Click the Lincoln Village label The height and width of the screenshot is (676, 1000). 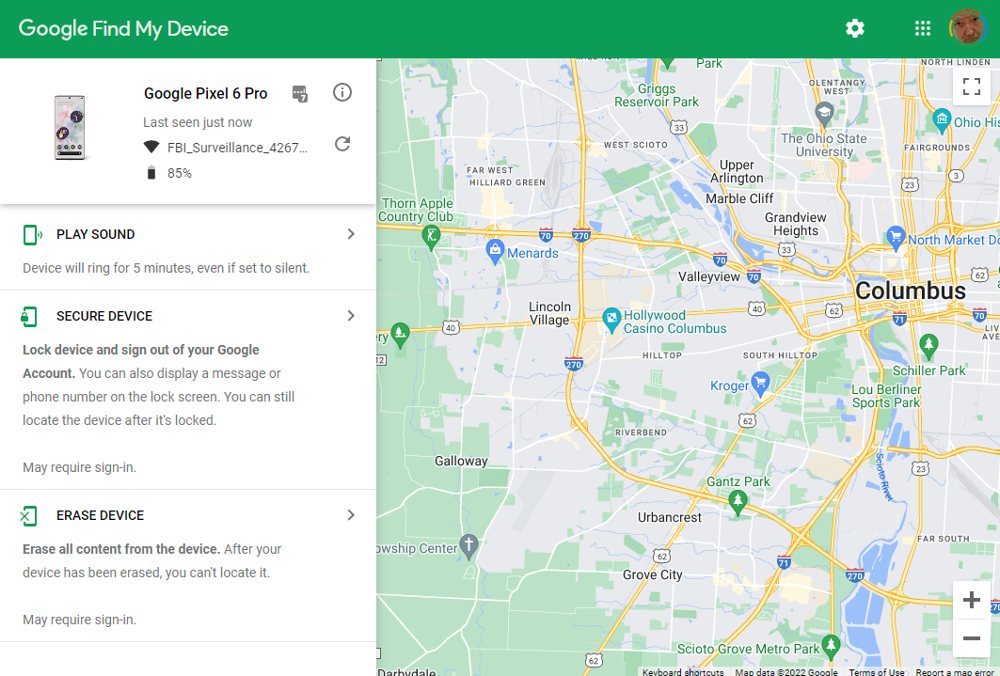coord(549,313)
